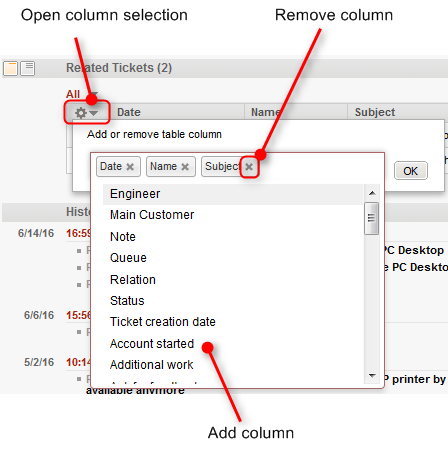Select Engineer from column list

pyautogui.click(x=135, y=194)
